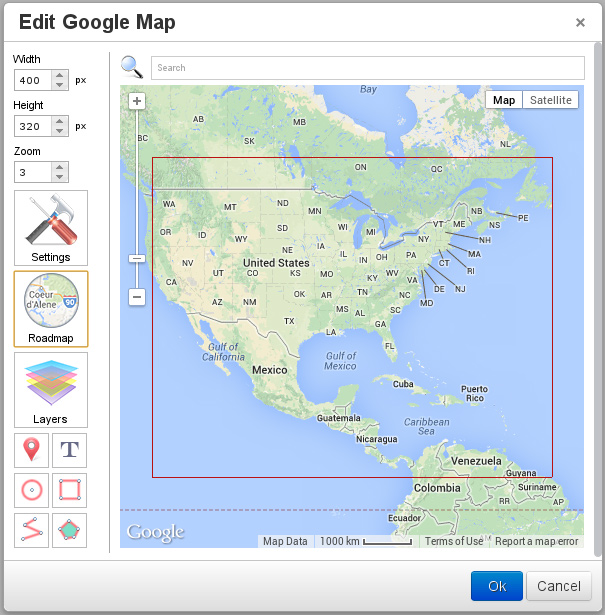Click the Ok button
This screenshot has width=605, height=615.
[497, 586]
